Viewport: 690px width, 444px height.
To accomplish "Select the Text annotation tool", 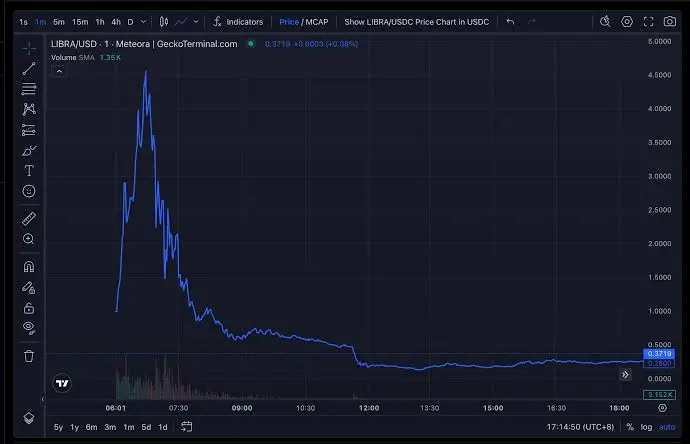I will tap(29, 171).
